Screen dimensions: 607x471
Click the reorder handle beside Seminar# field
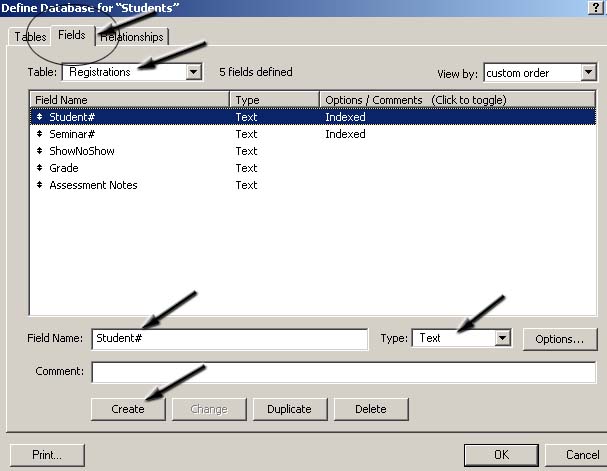39,134
